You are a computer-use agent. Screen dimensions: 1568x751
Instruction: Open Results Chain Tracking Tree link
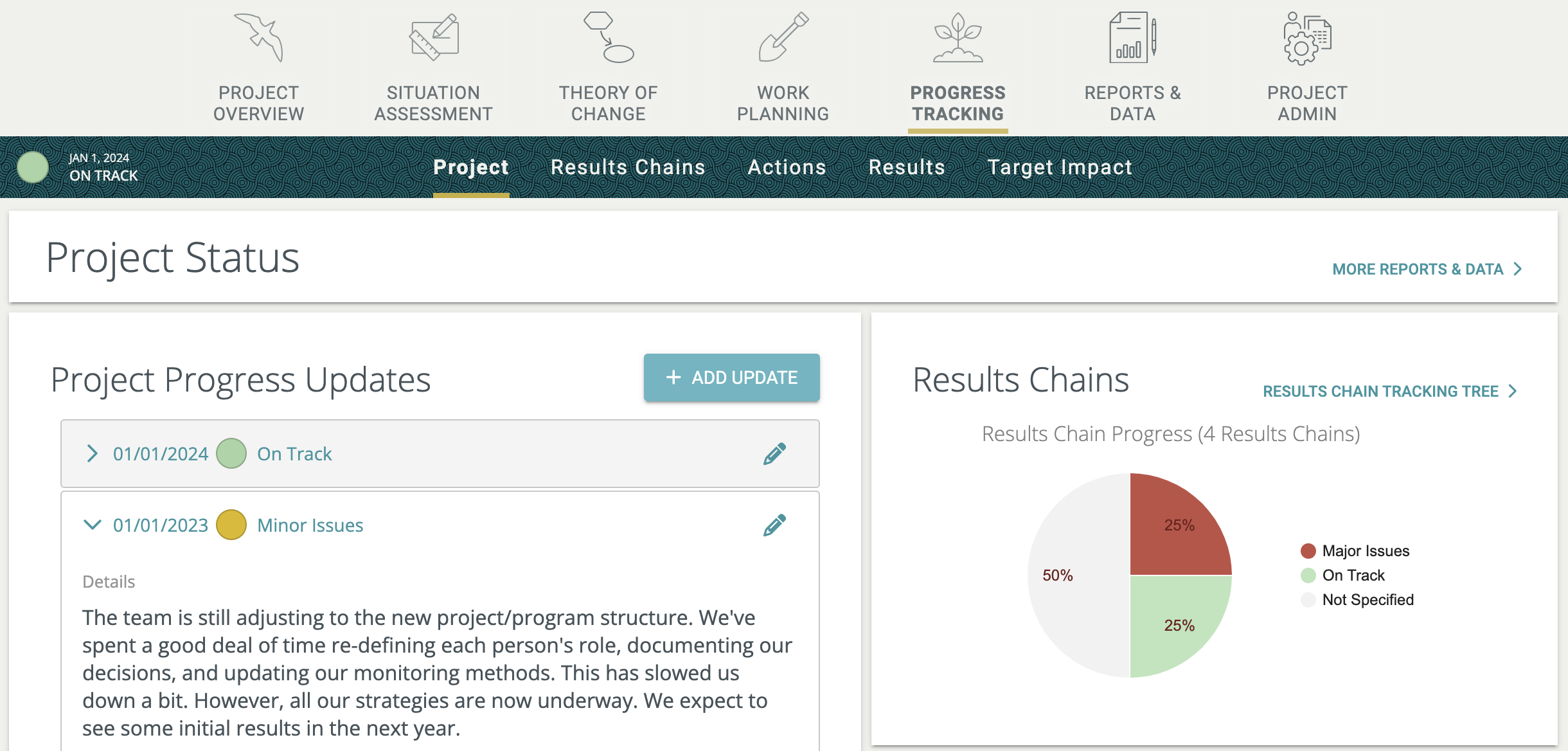tap(1389, 392)
